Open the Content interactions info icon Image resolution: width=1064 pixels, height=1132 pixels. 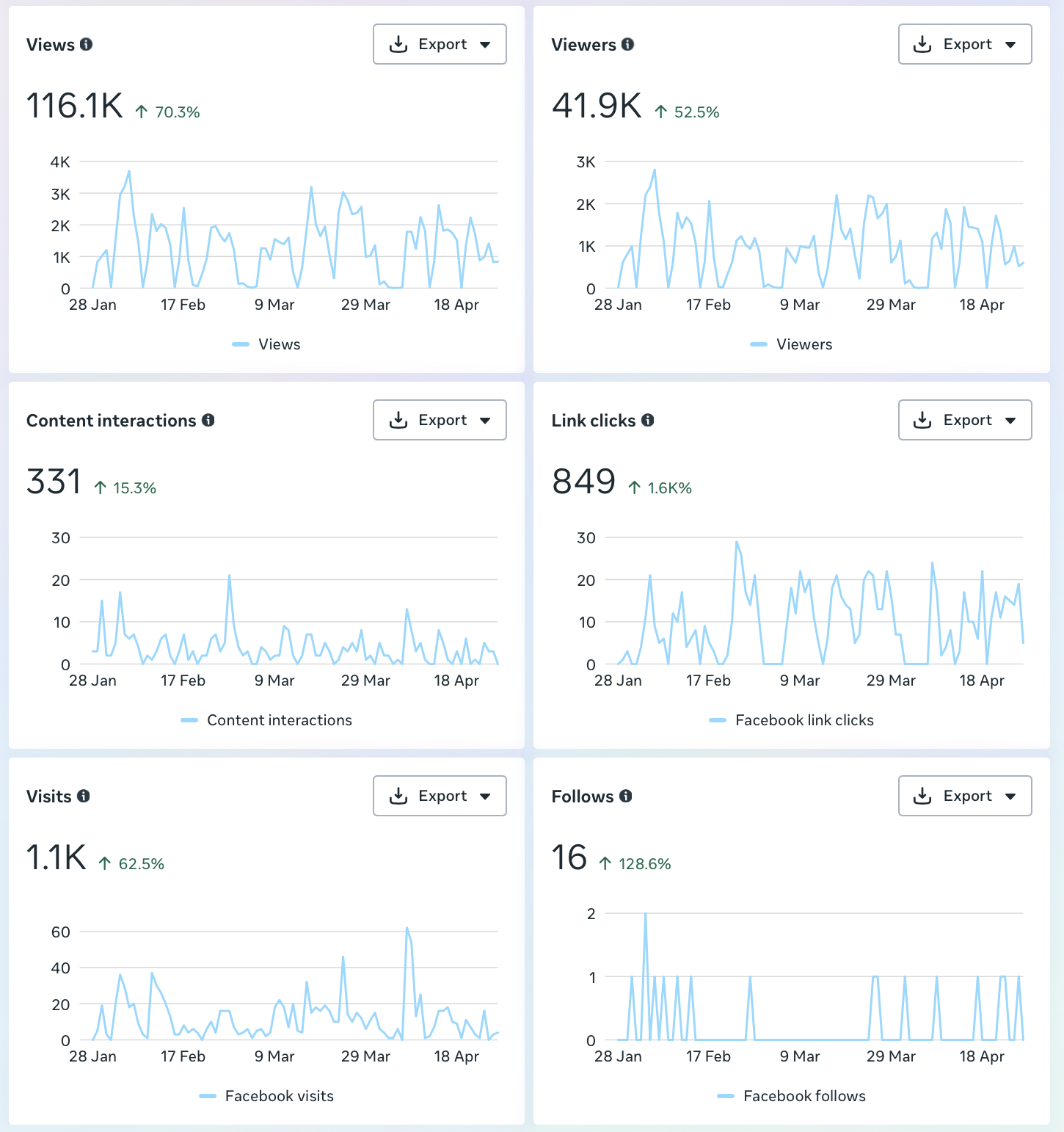coord(208,420)
